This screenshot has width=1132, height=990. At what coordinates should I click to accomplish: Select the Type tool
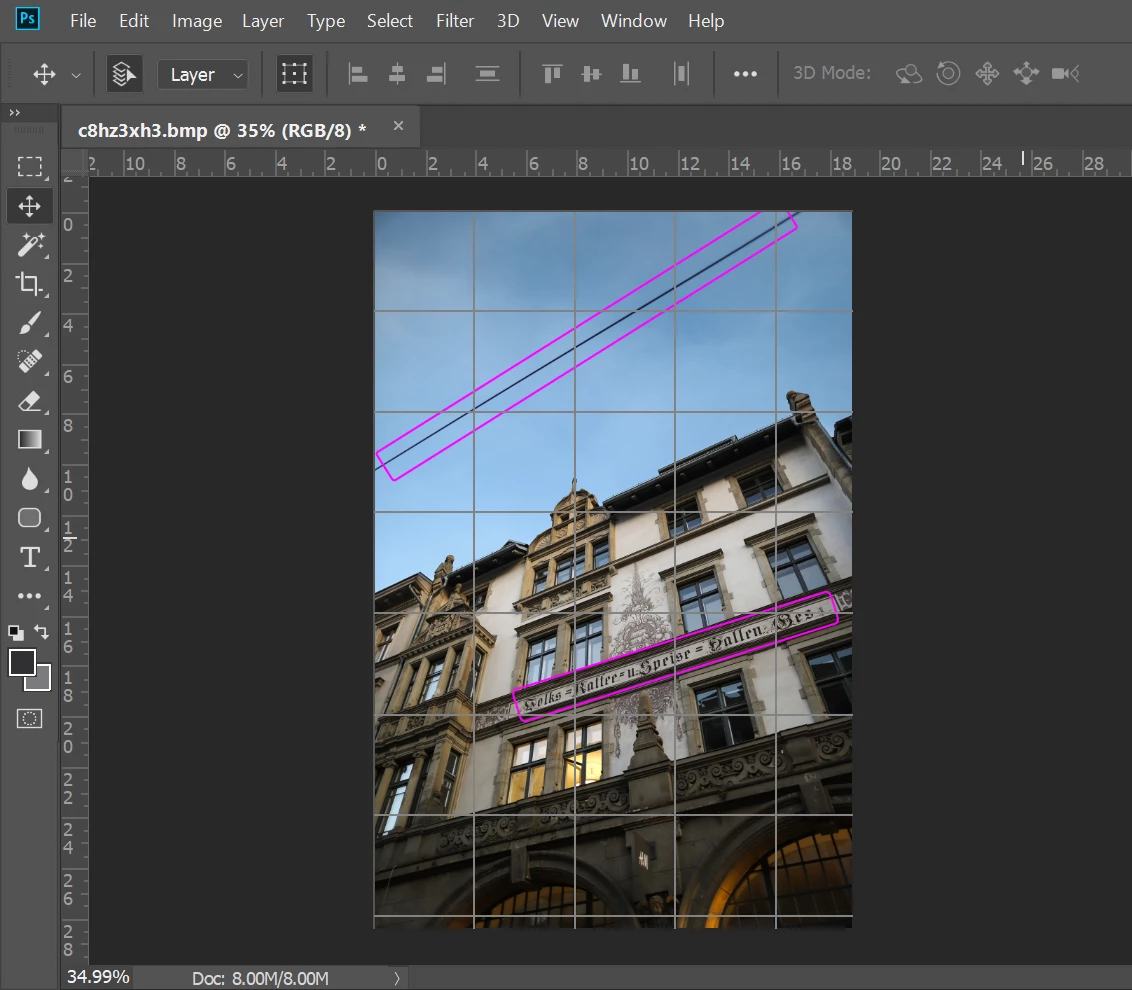[x=30, y=557]
